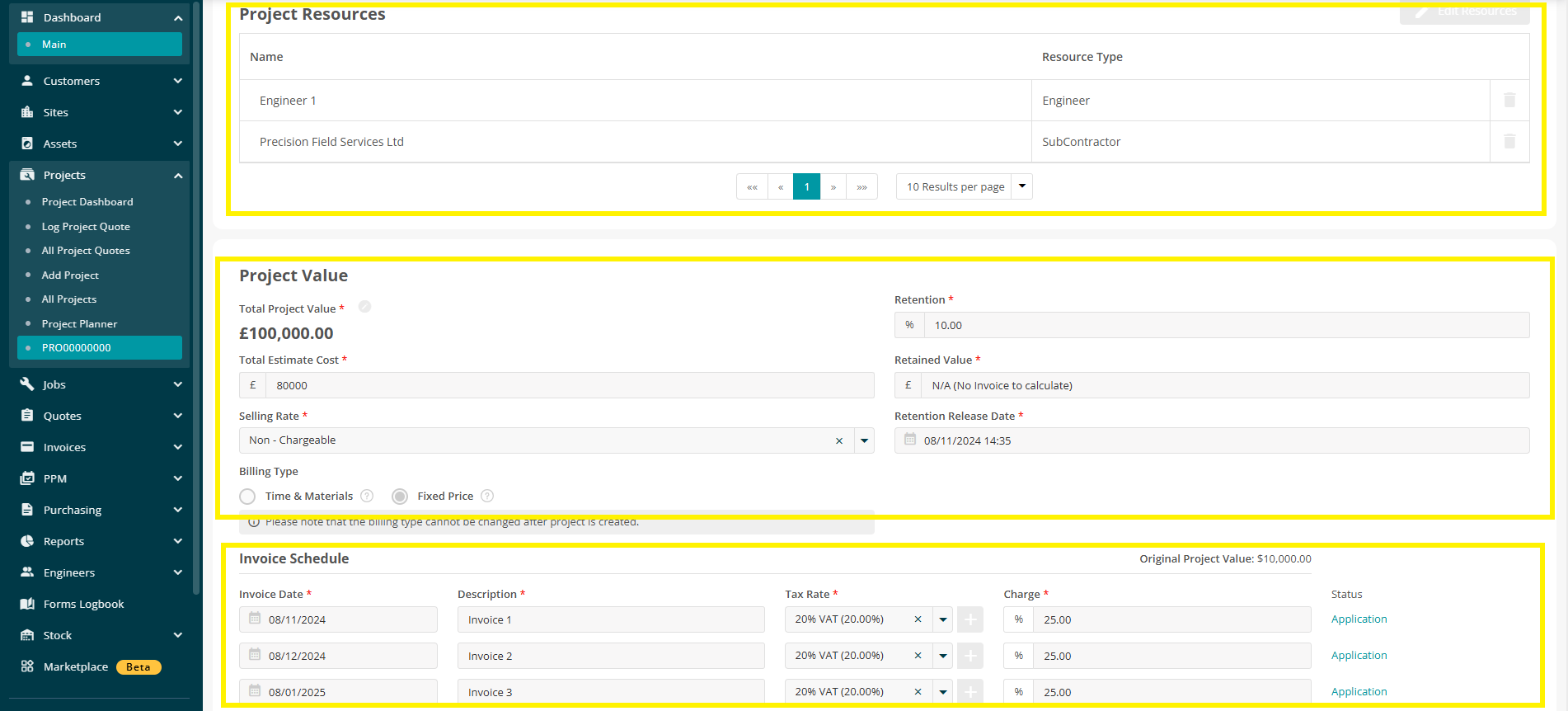Open PRO00000000 project menu item
Viewport: 1568px width, 711px height.
[x=100, y=348]
